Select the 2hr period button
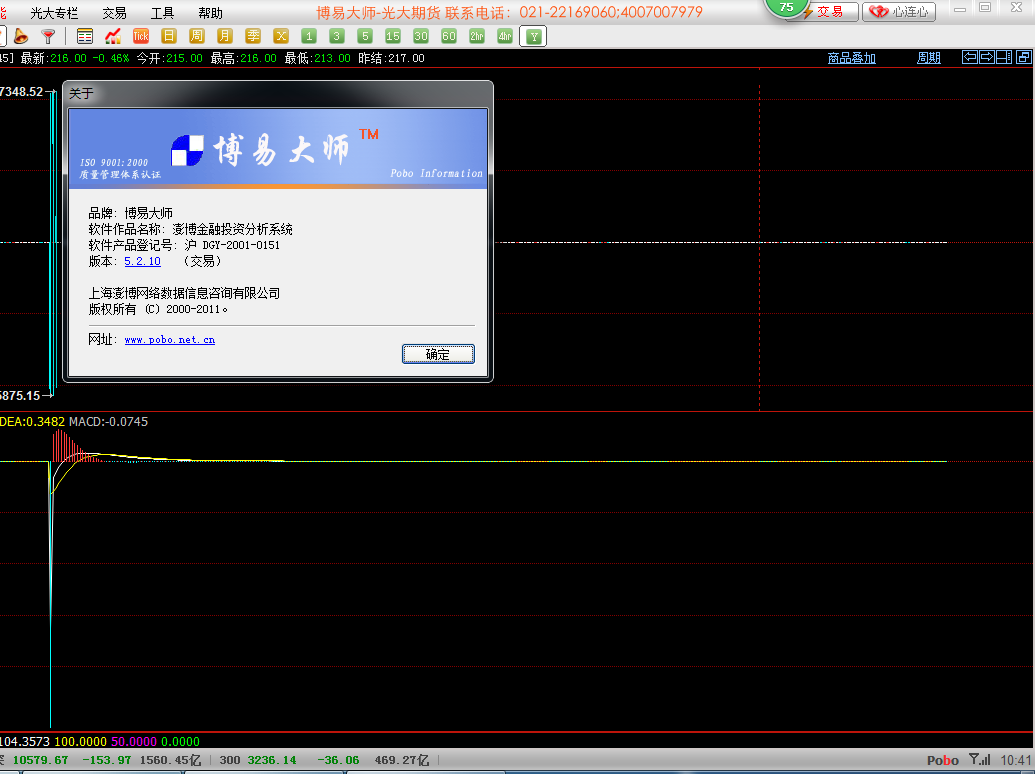Screen dimensions: 1035x774 tap(477, 36)
